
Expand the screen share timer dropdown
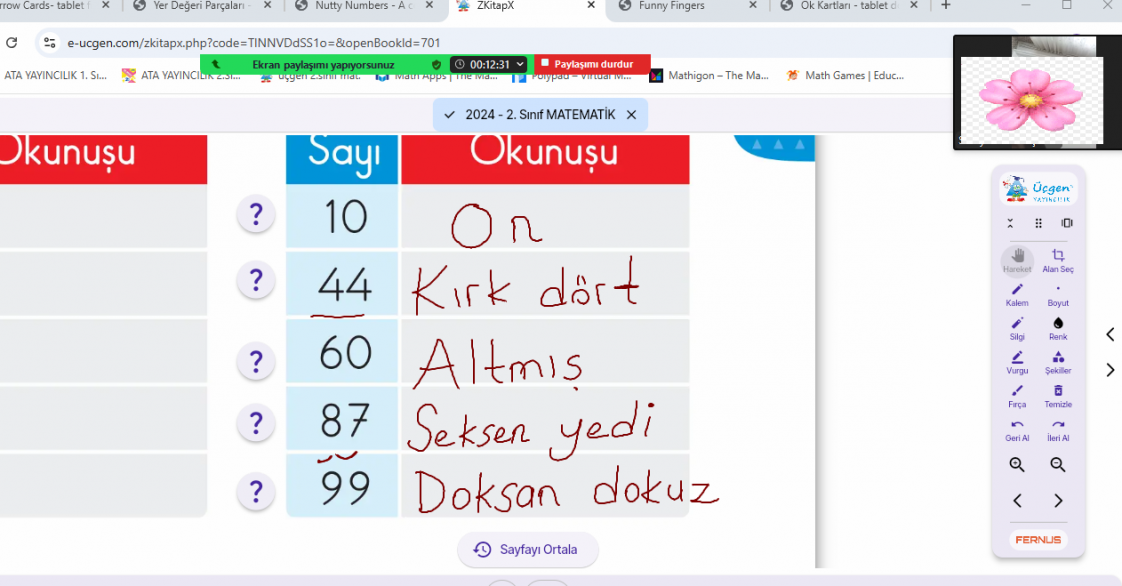[x=520, y=64]
